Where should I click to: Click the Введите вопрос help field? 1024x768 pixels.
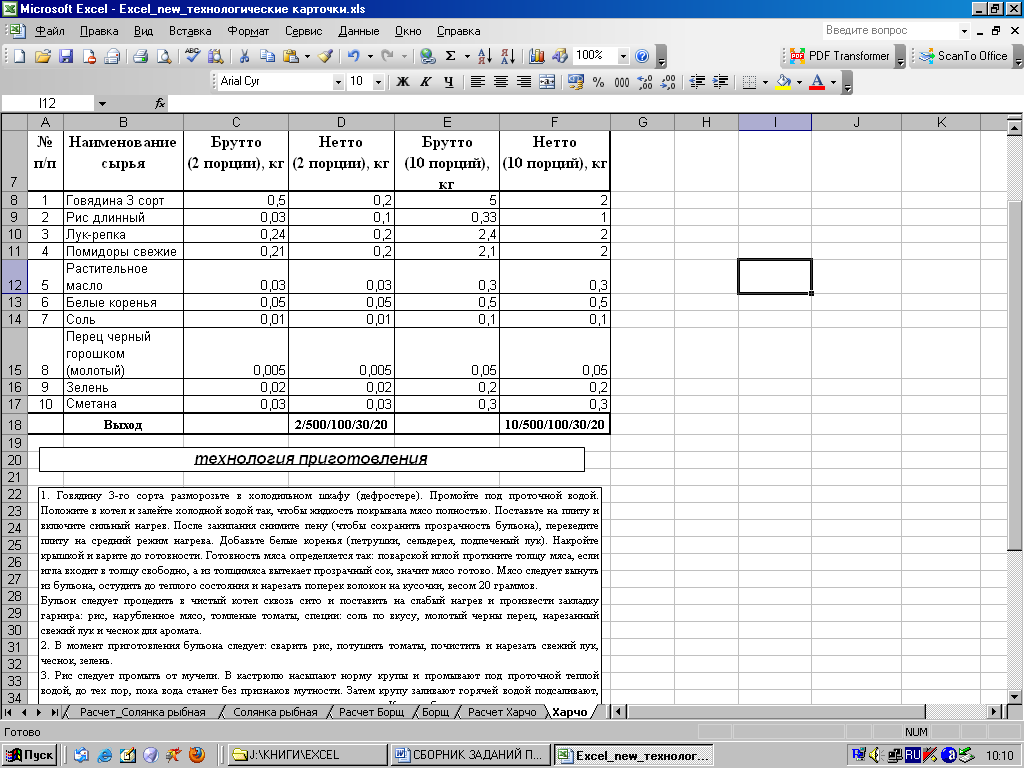coord(889,31)
